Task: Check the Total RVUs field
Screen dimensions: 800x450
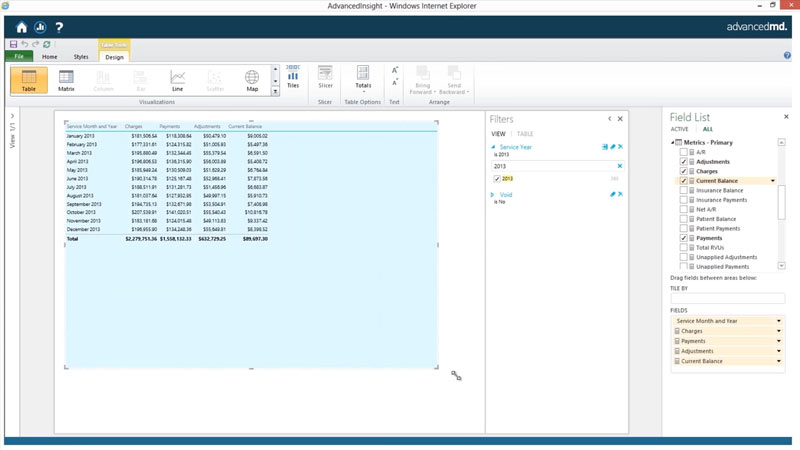Action: pos(684,247)
